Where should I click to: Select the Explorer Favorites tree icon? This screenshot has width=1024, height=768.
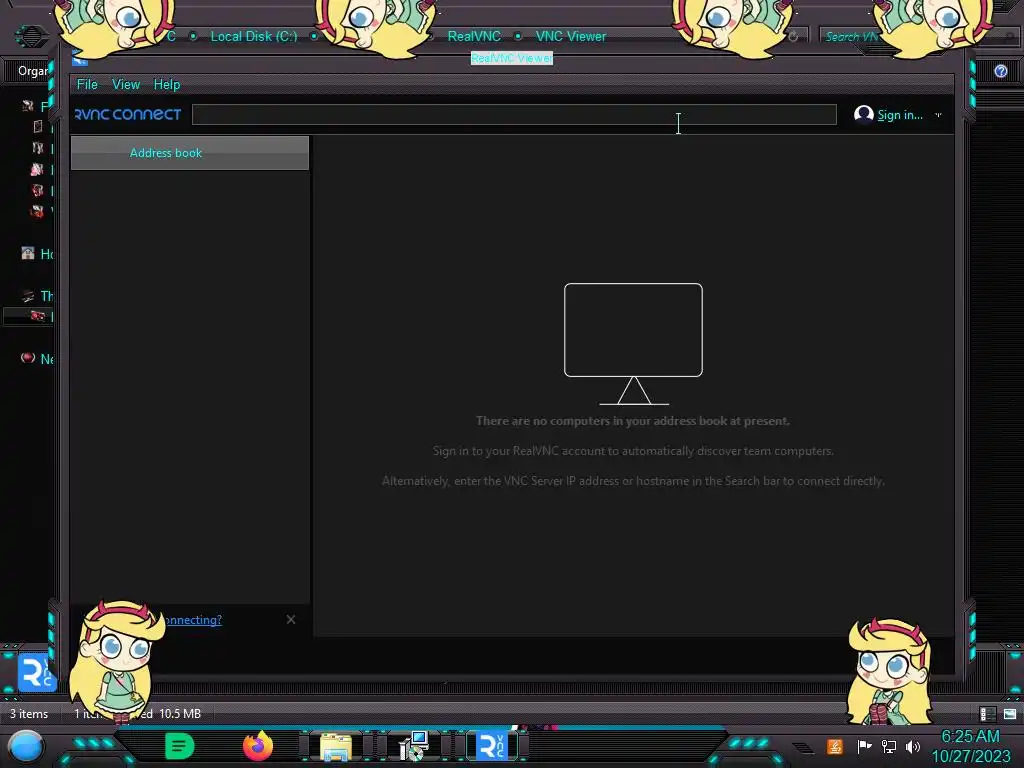tap(28, 106)
